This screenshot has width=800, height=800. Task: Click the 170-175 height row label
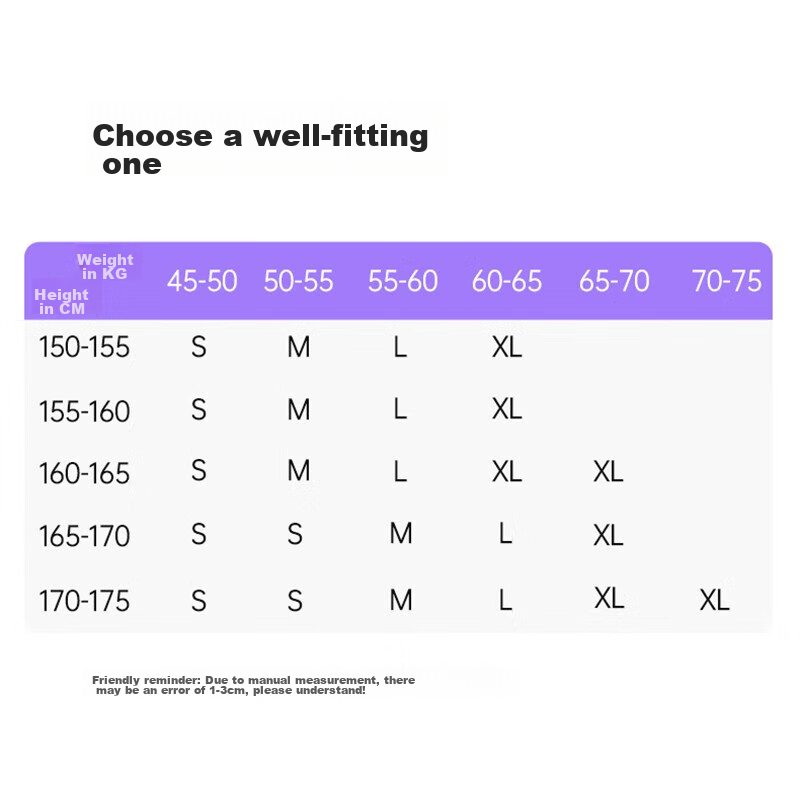pos(84,601)
